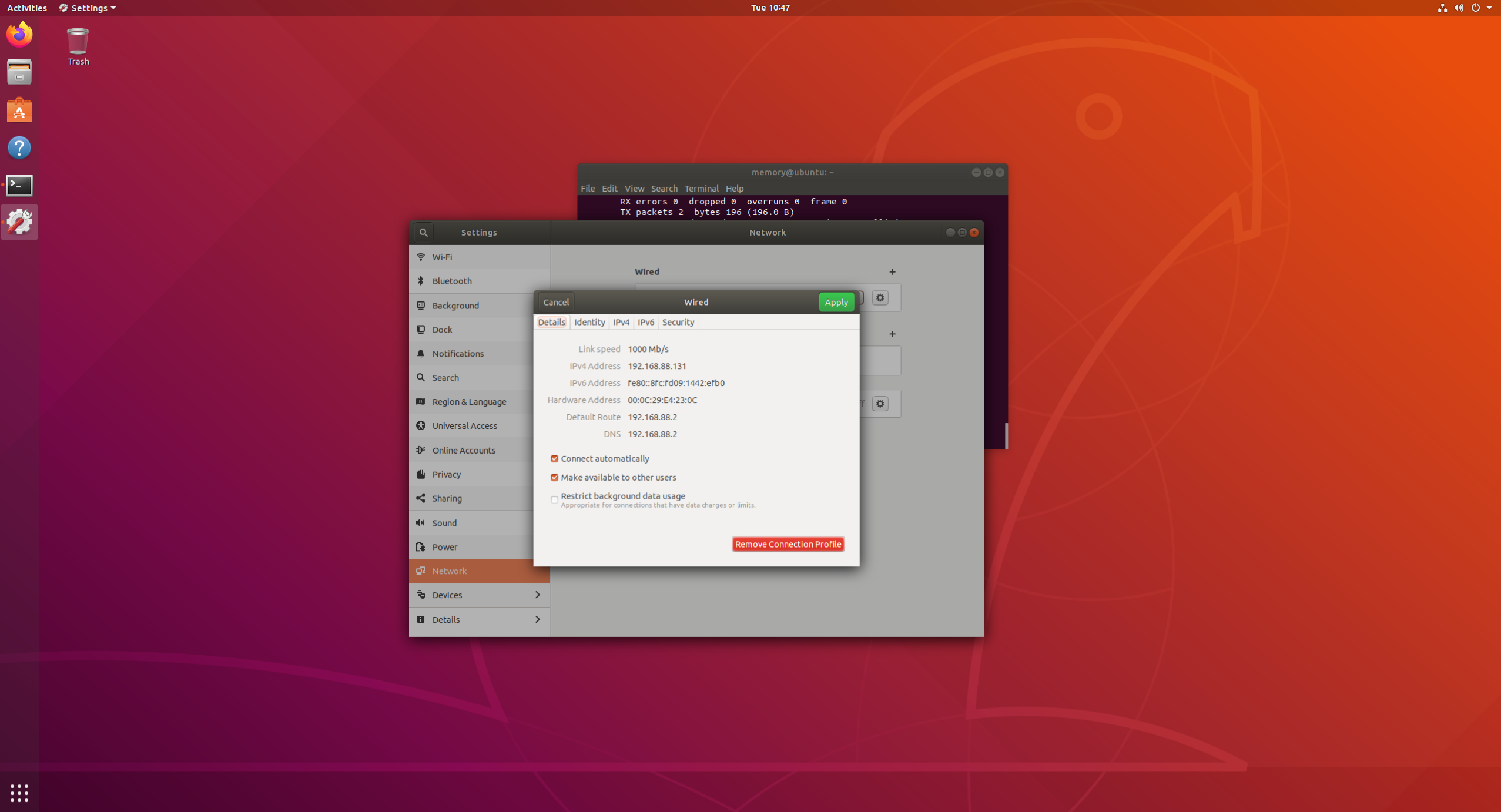Click the IPv4 address value 192.168.88.131

click(656, 366)
